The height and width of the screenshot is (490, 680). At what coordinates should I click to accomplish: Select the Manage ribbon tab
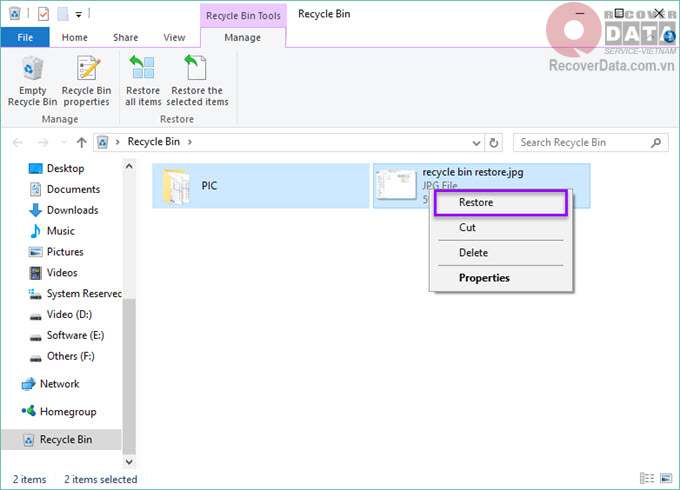point(242,37)
